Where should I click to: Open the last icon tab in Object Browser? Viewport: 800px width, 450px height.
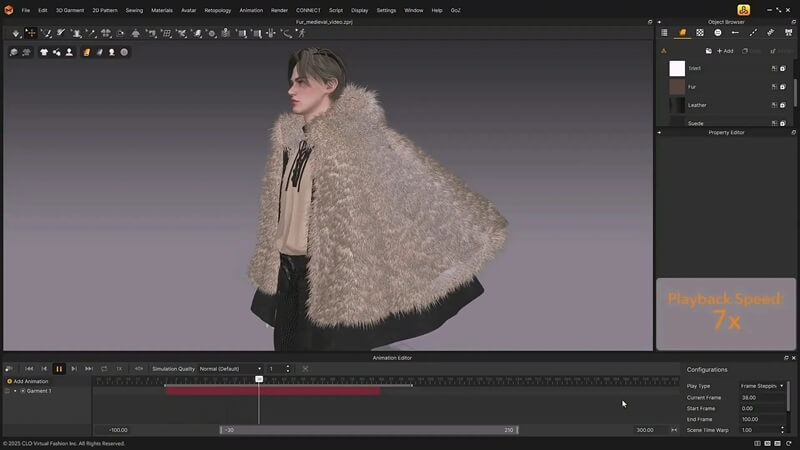point(788,33)
